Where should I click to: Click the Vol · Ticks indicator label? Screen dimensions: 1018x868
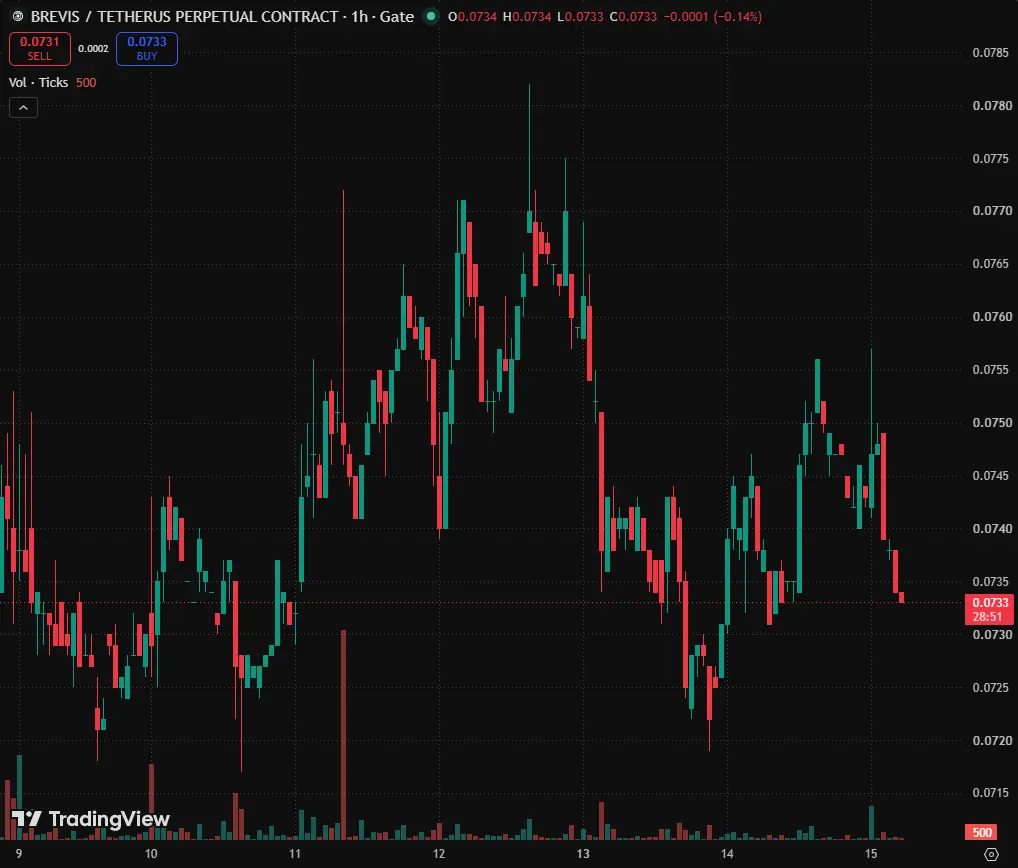(x=38, y=82)
